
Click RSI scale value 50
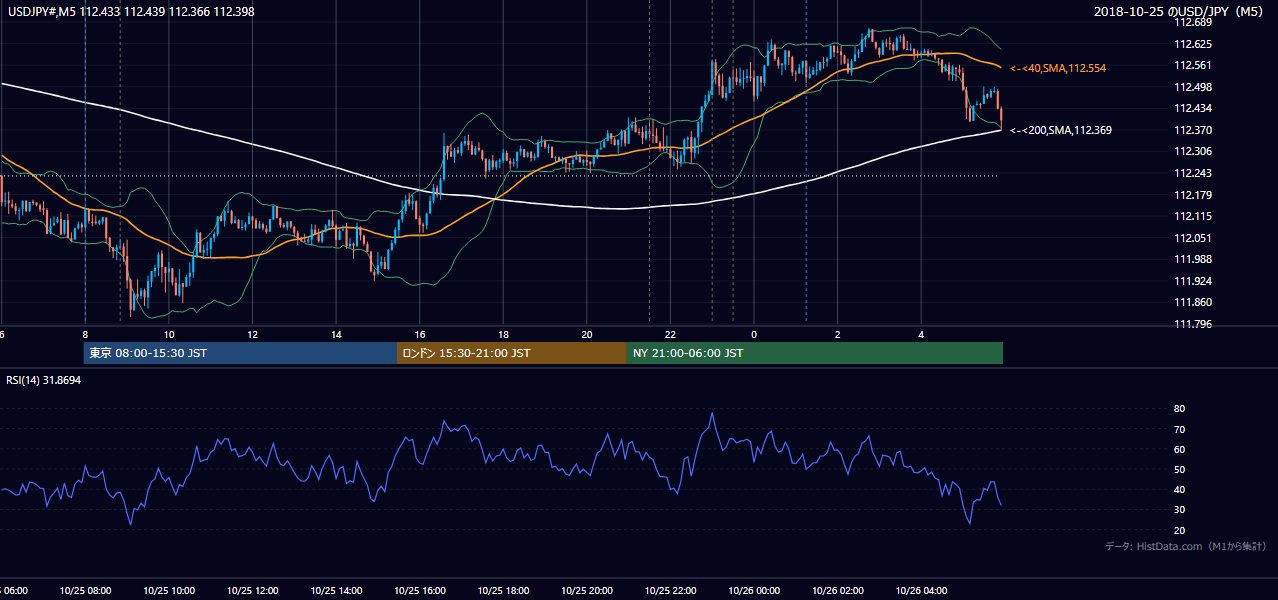pyautogui.click(x=1179, y=469)
